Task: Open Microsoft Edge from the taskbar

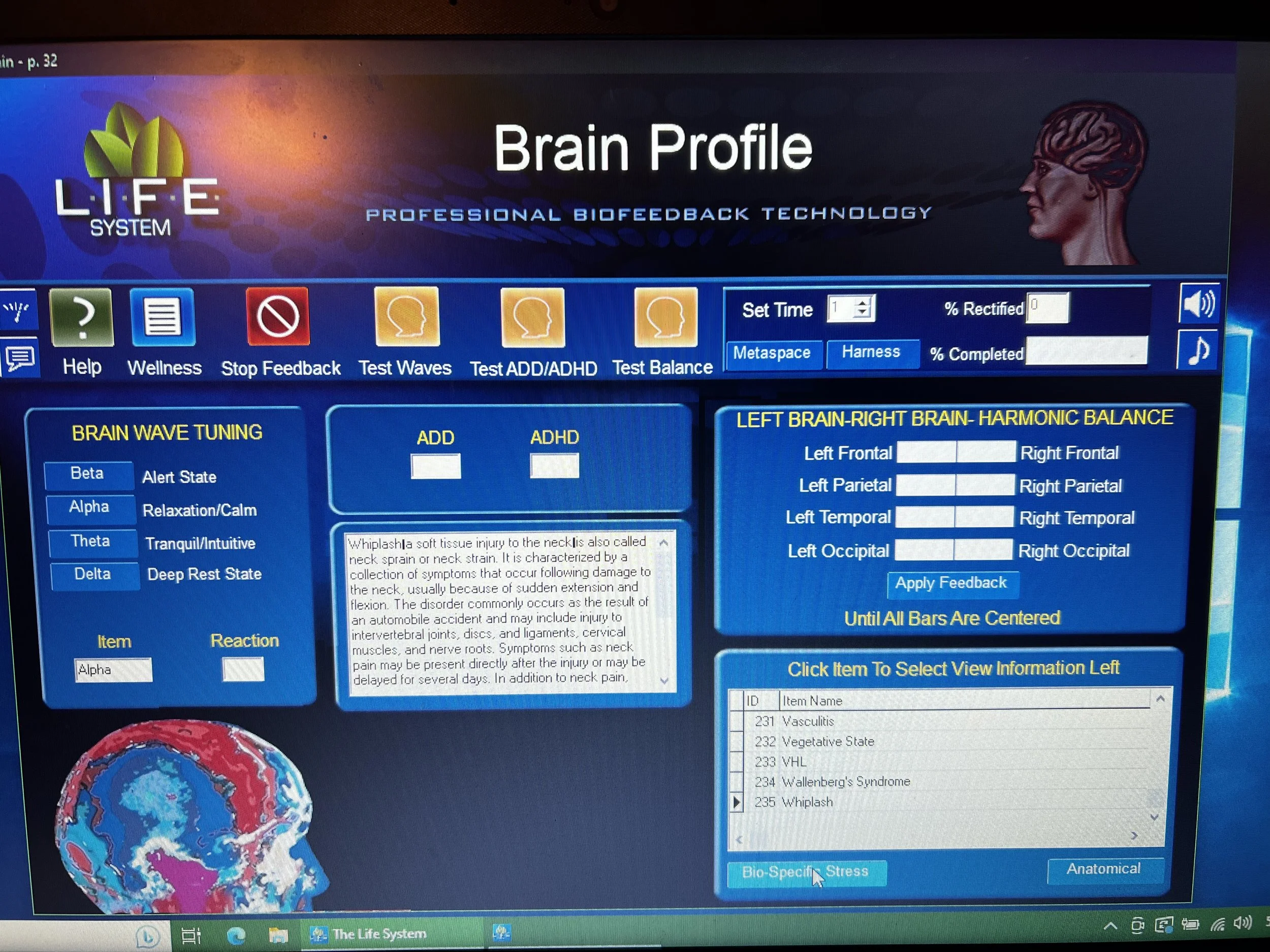Action: click(236, 936)
